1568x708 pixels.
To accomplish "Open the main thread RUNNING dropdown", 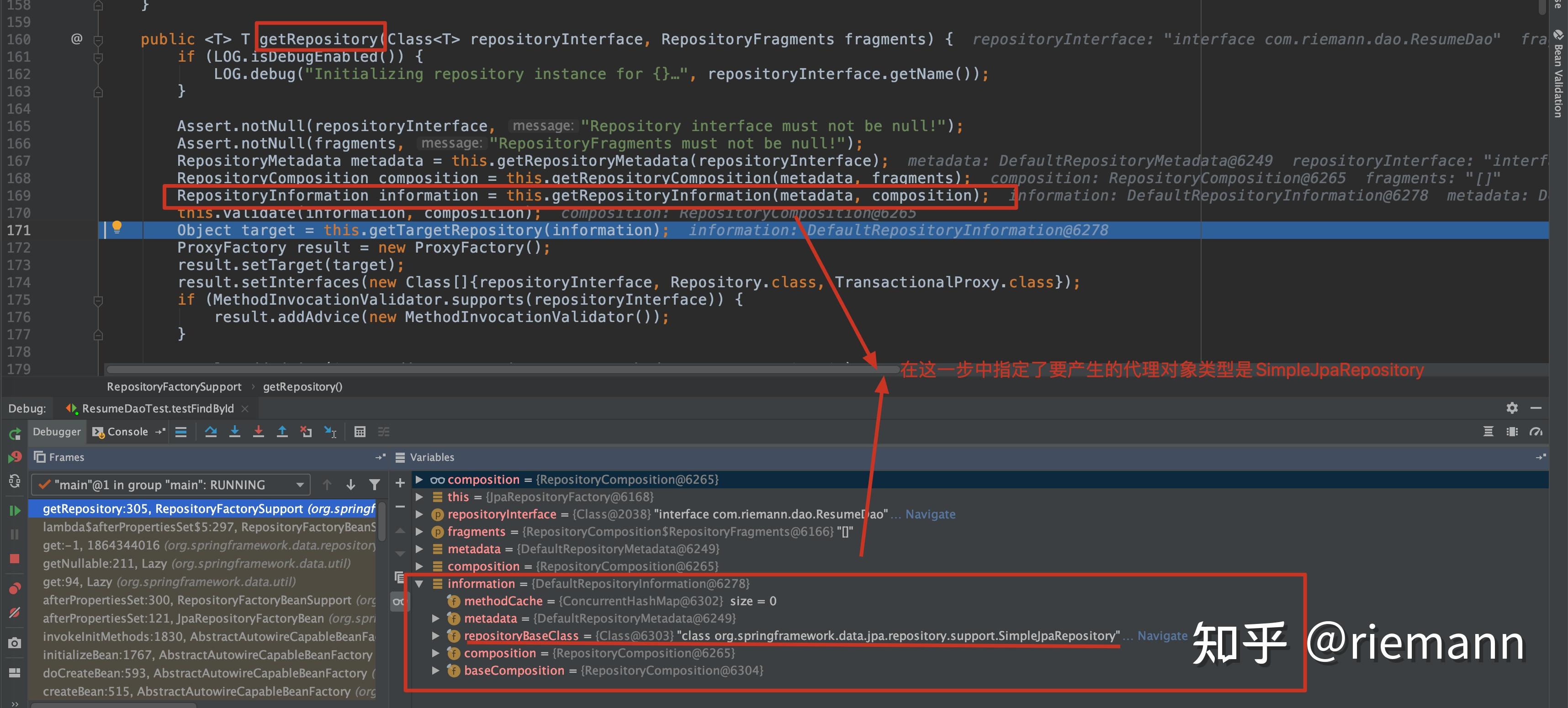I will pyautogui.click(x=171, y=485).
